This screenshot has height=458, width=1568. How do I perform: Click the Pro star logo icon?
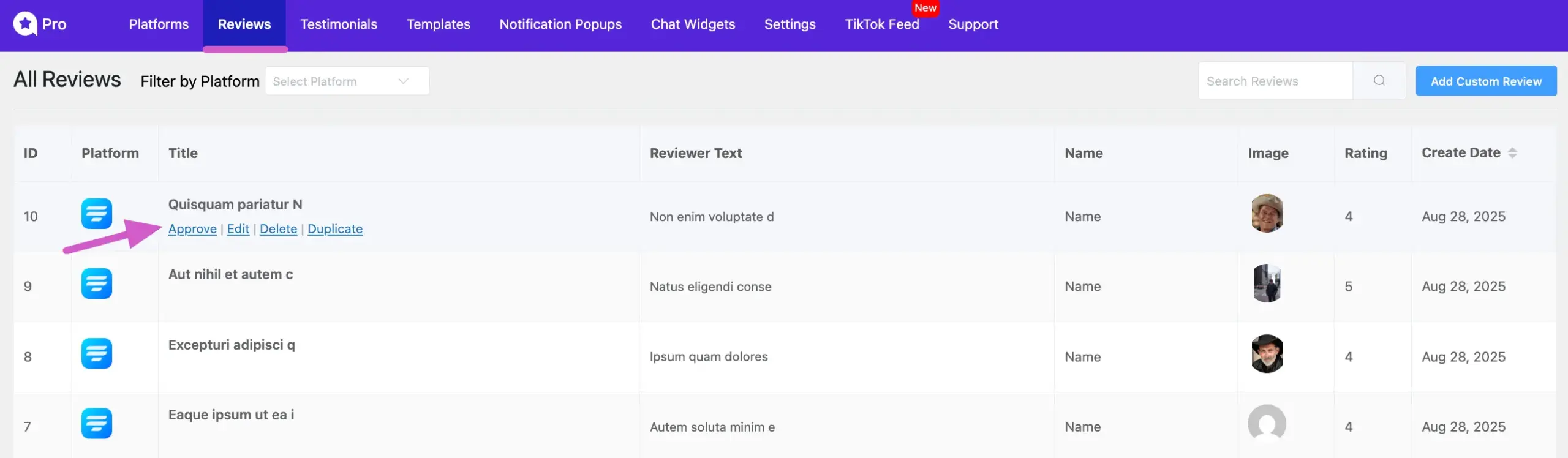(25, 24)
